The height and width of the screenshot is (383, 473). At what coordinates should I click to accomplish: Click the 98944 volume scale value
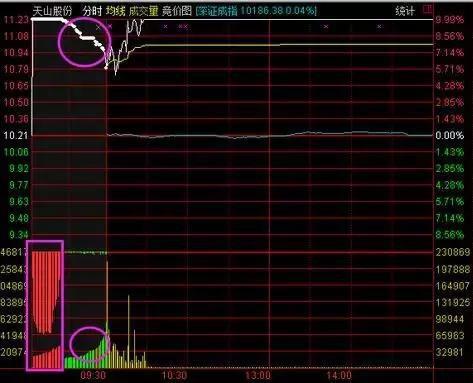pyautogui.click(x=450, y=319)
